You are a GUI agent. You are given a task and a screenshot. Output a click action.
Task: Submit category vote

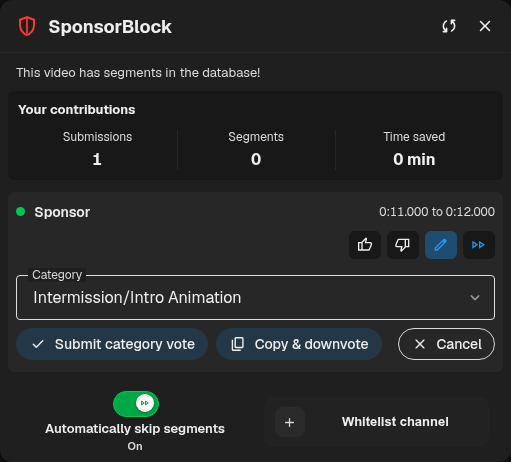click(x=112, y=344)
